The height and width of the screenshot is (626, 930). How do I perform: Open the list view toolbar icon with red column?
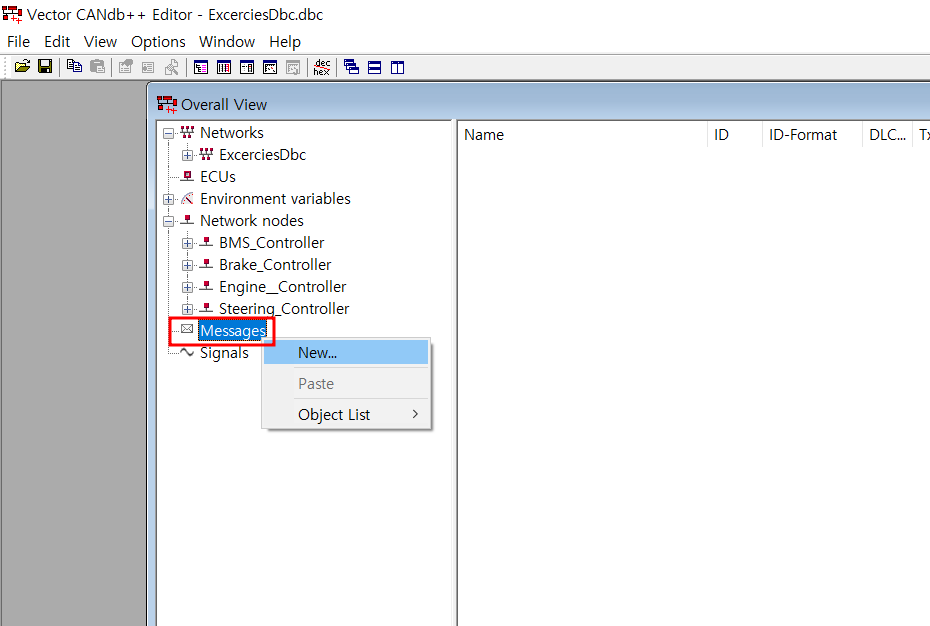pyautogui.click(x=224, y=68)
